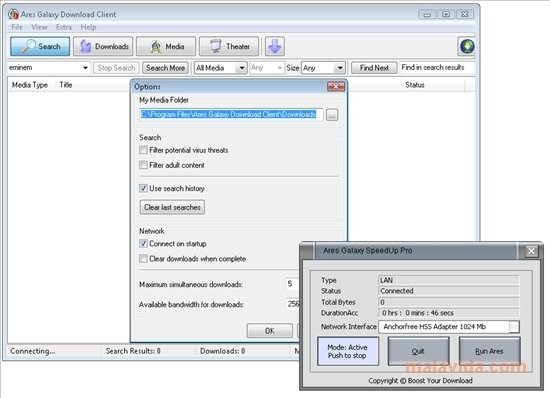
Task: Enable Filter potential virus threats
Action: coord(143,150)
